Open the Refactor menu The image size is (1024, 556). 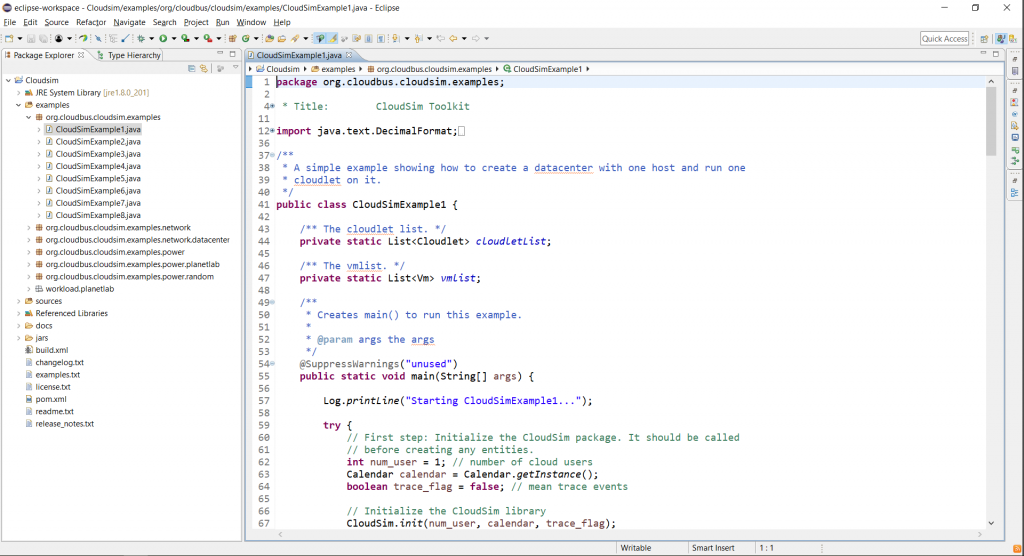point(91,22)
